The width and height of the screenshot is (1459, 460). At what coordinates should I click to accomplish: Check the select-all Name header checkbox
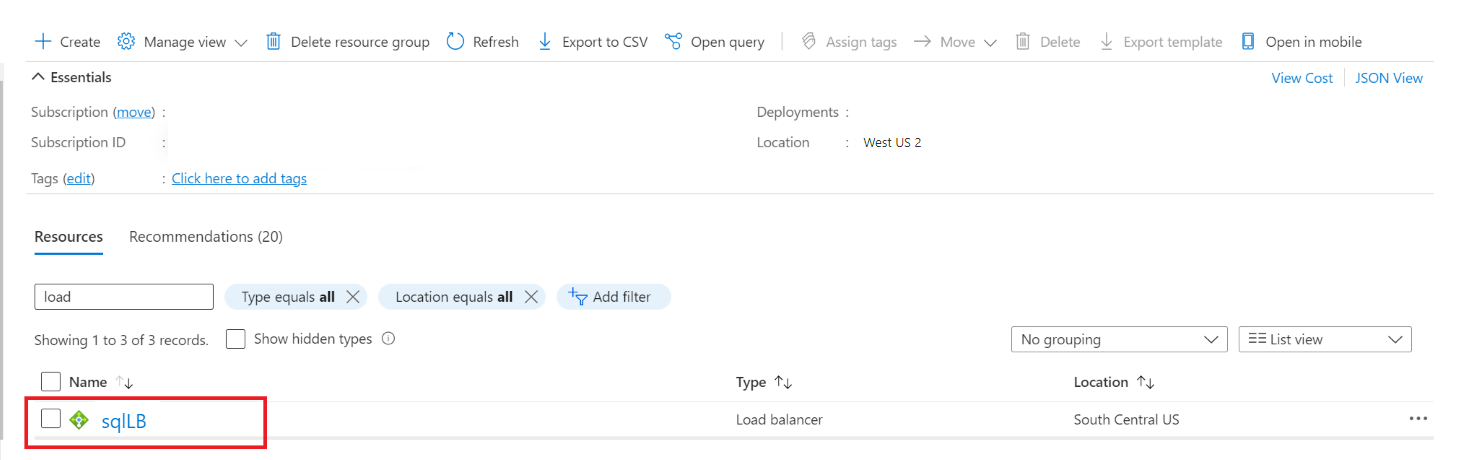51,381
